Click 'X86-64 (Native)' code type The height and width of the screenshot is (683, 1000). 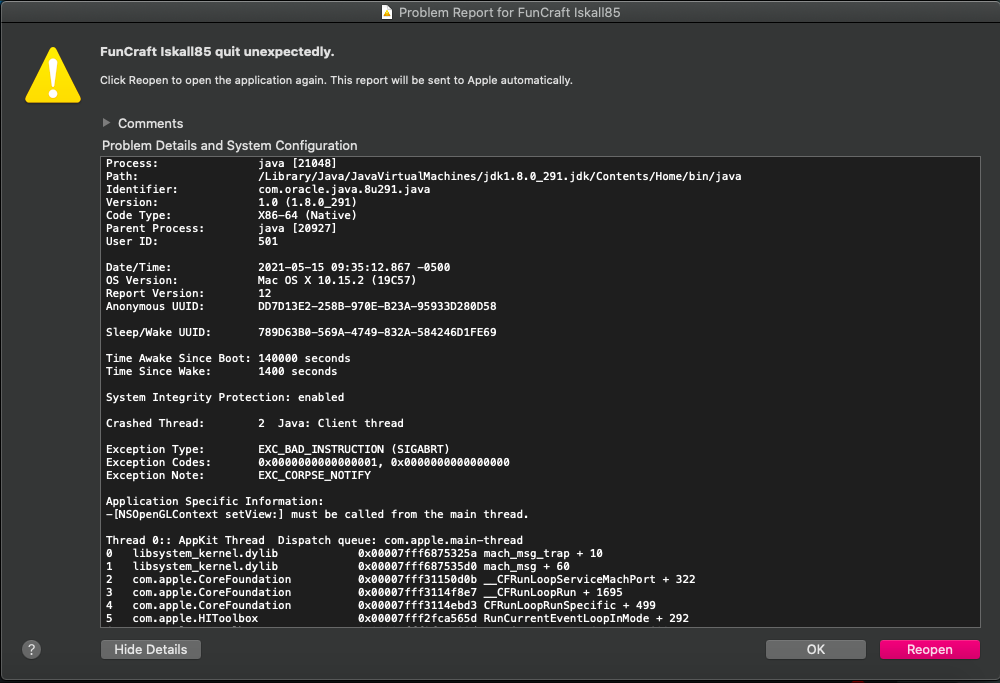point(307,216)
